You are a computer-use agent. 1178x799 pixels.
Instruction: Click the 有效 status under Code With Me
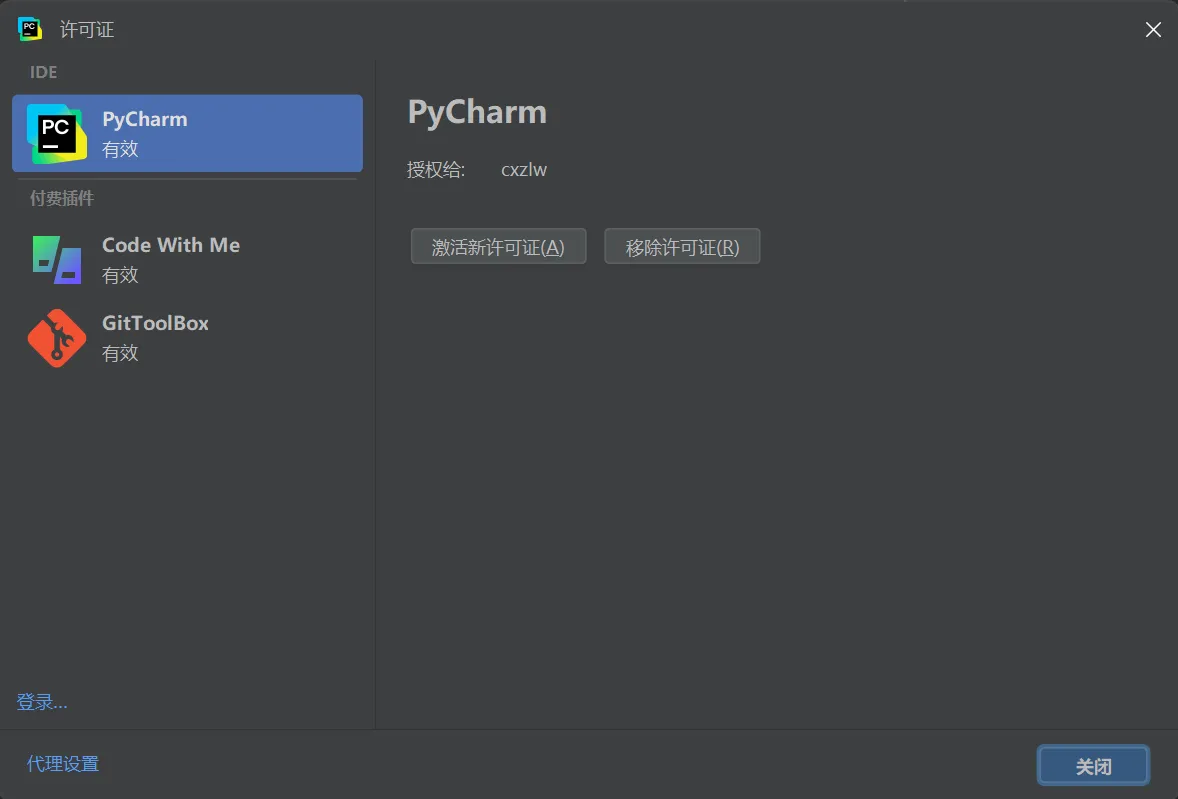click(120, 275)
